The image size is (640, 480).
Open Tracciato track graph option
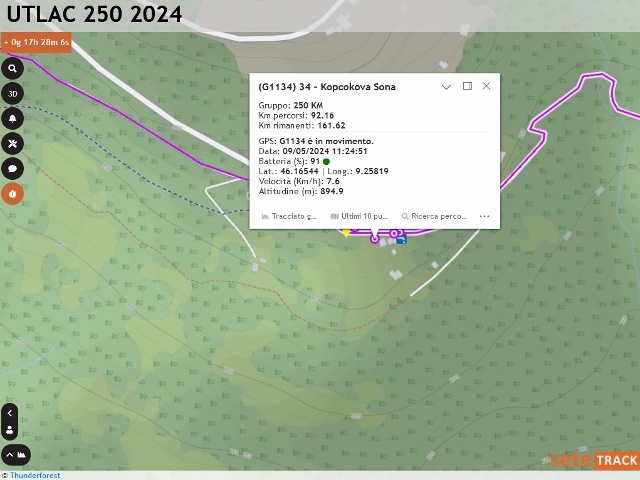pyautogui.click(x=289, y=216)
